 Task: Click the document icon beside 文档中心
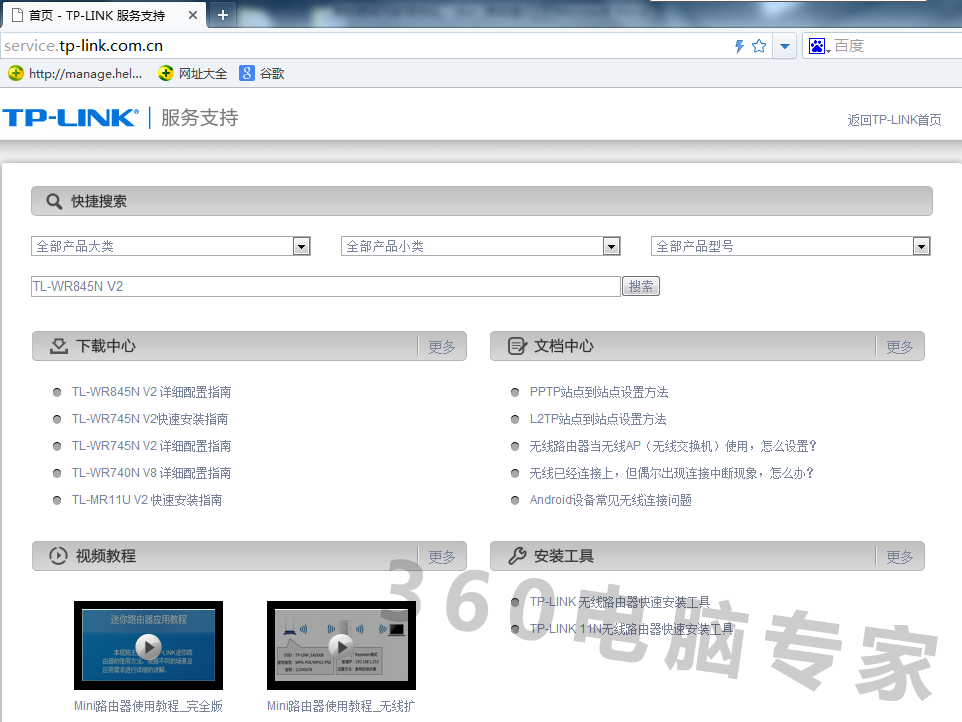point(517,346)
